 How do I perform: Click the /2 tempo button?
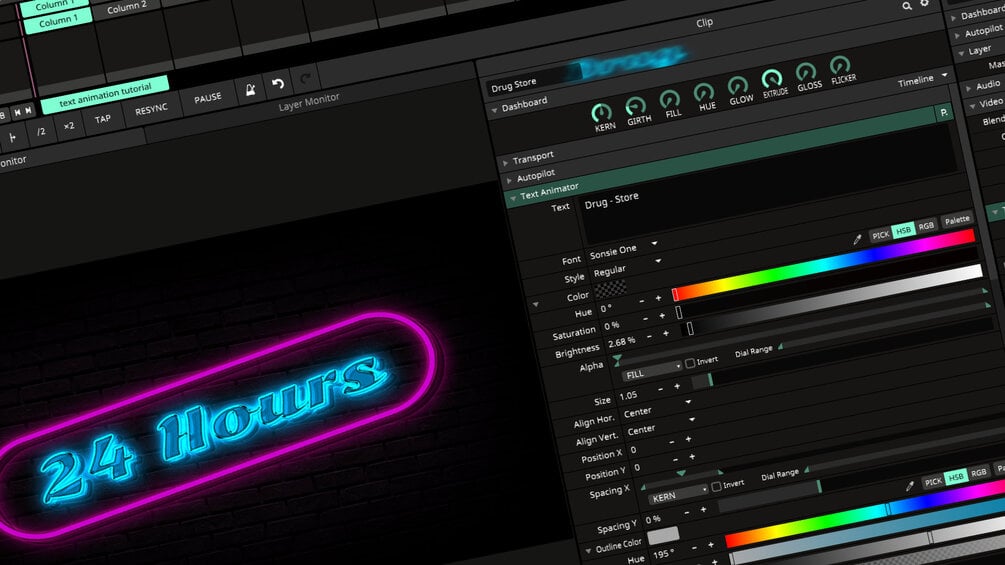pos(40,131)
